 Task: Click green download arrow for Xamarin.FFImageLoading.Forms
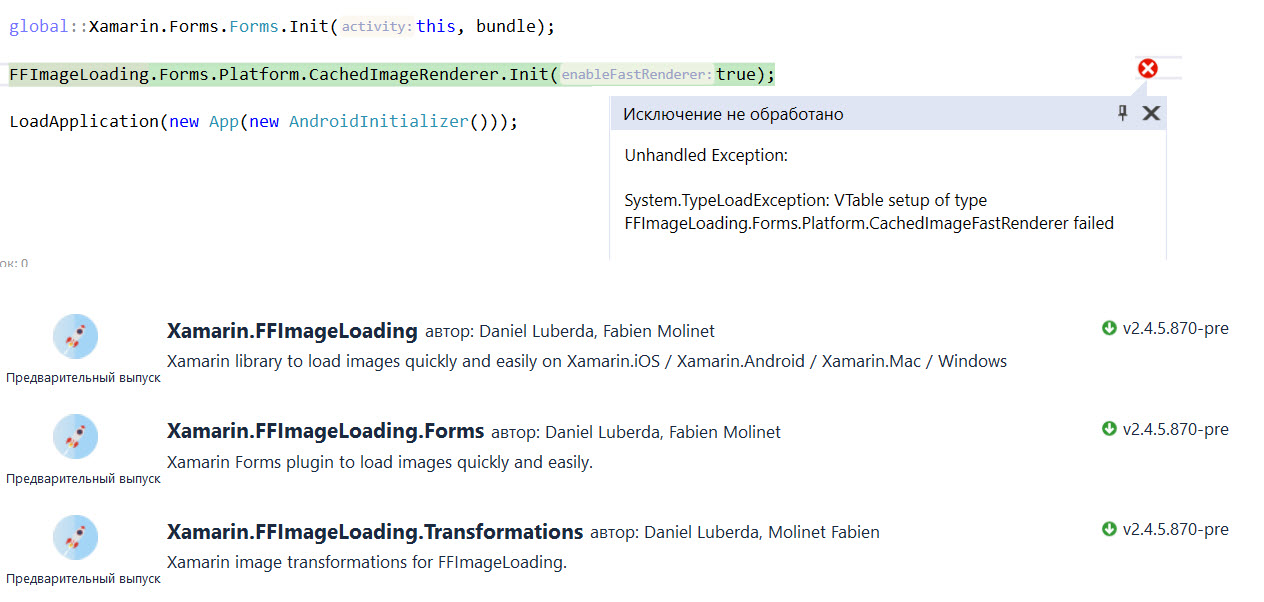[x=1109, y=429]
